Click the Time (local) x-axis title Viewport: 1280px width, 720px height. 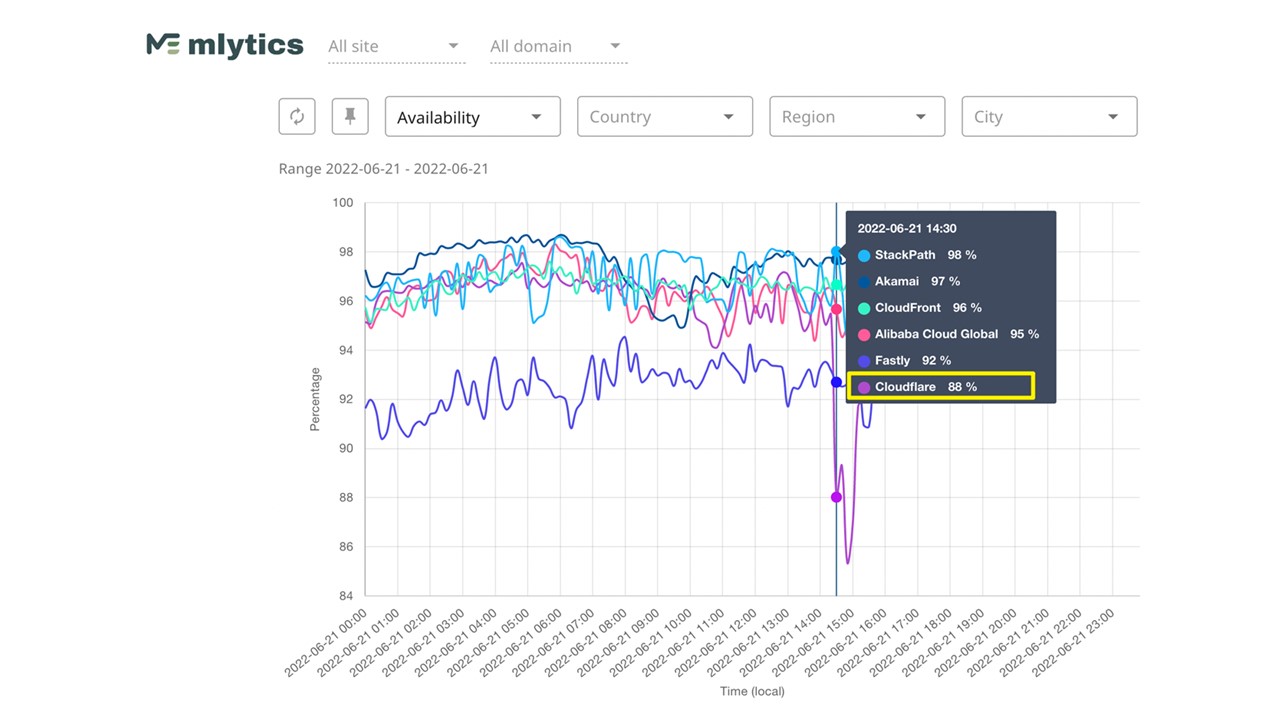[x=752, y=691]
